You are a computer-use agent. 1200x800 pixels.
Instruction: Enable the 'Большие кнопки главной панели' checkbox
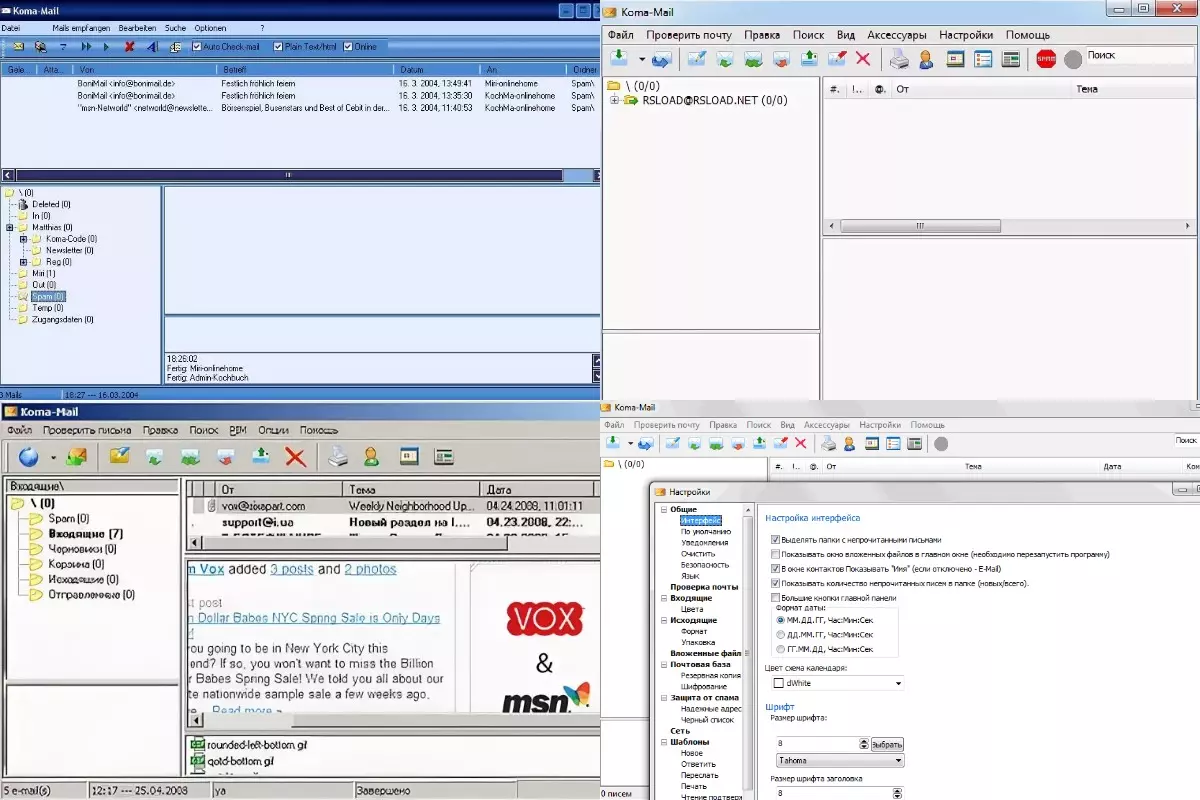tap(776, 598)
